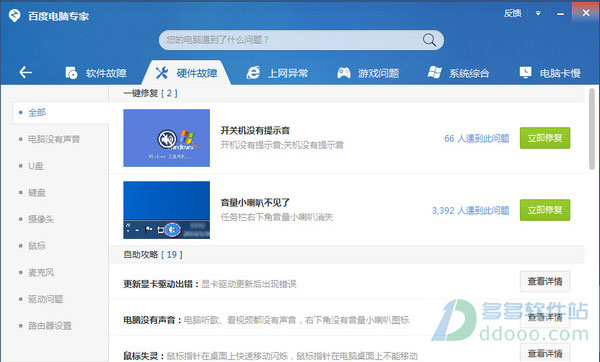This screenshot has height=362, width=600.
Task: Click 立即修复 for 开关机没有提示音
Action: coord(545,138)
